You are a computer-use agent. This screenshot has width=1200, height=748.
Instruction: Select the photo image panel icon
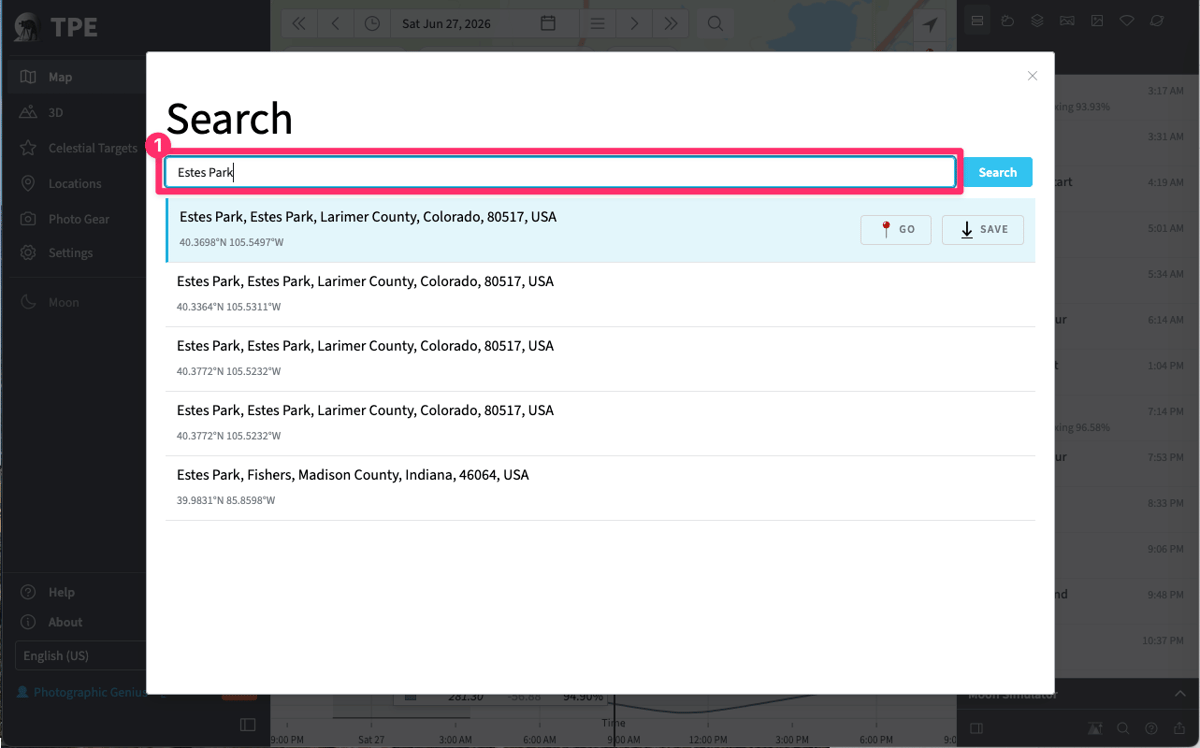(1097, 21)
